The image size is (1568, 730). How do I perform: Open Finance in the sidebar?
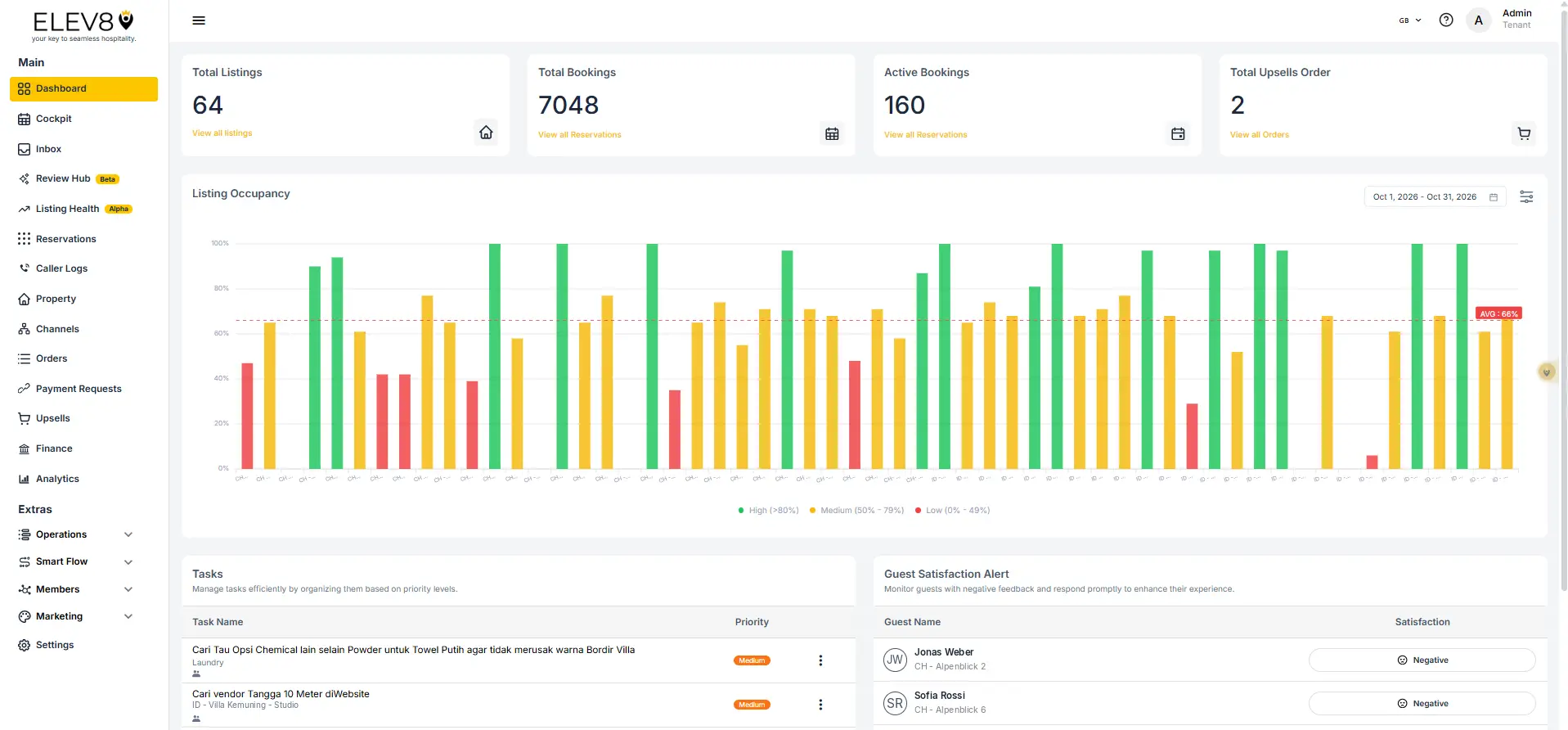pos(83,448)
